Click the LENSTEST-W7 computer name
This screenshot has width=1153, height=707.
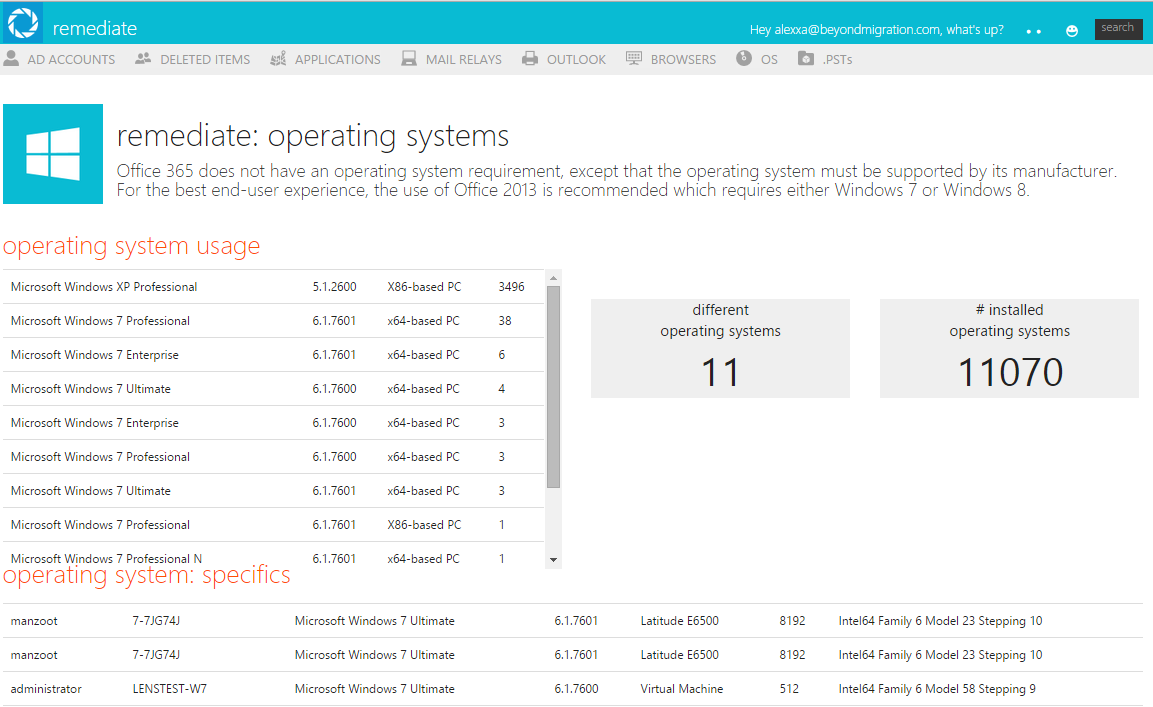pos(170,689)
